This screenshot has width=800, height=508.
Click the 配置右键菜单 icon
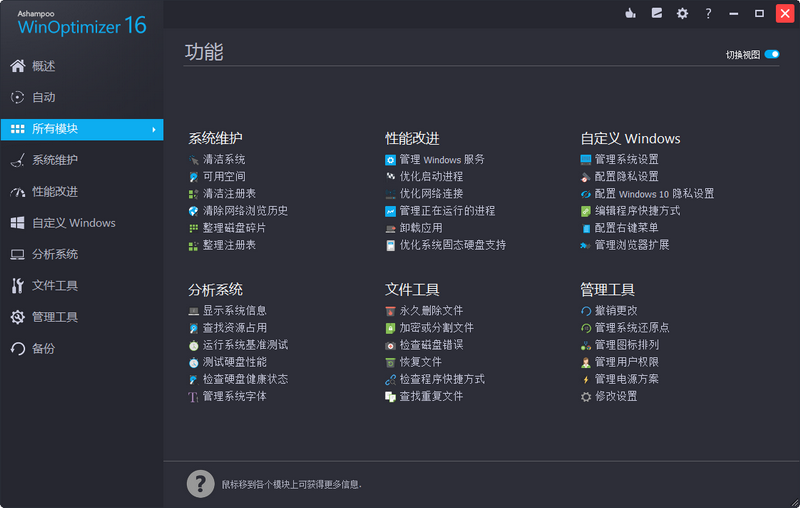tap(586, 228)
